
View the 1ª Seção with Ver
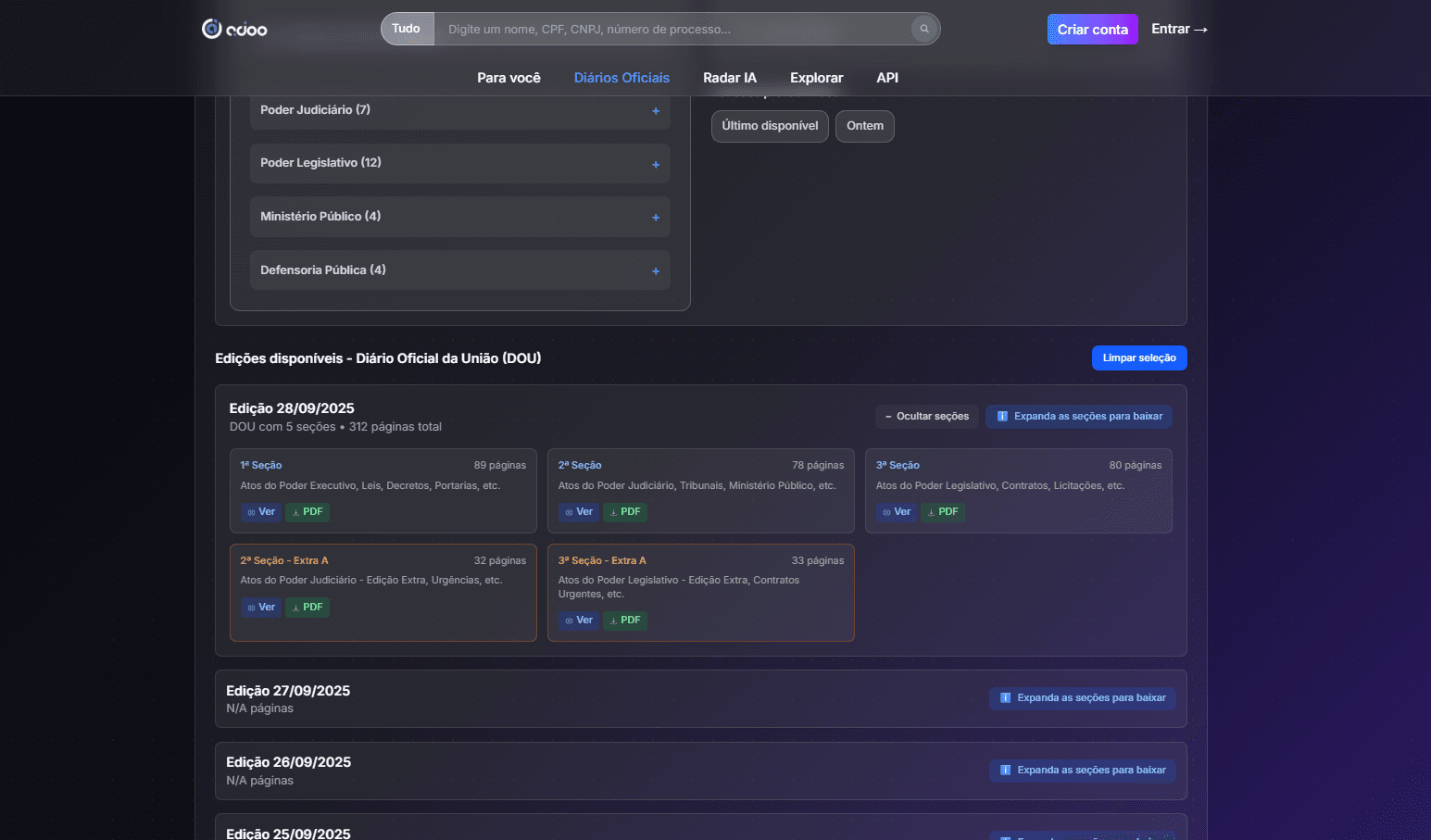coord(261,512)
